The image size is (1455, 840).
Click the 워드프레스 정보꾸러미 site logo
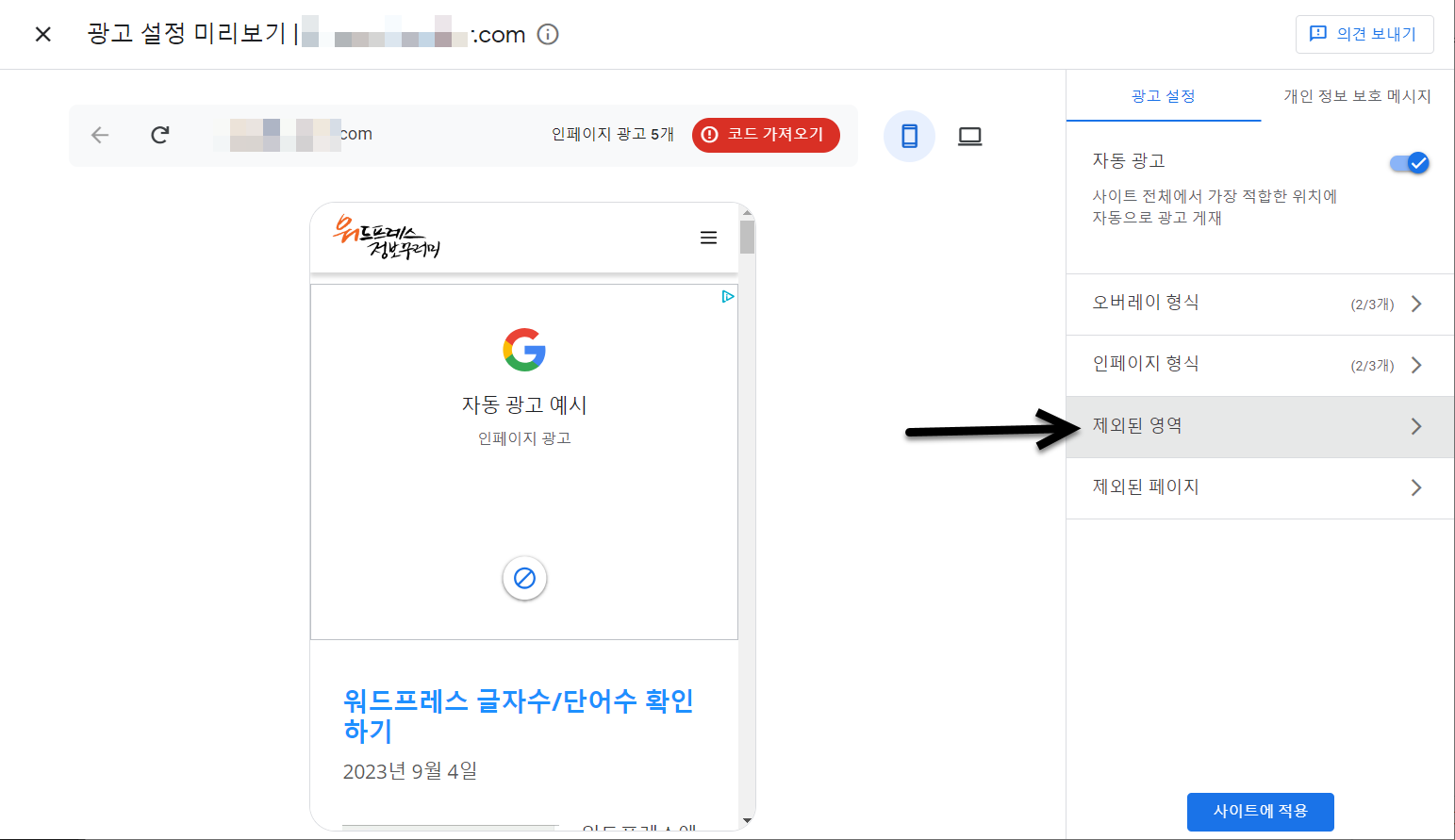[387, 237]
